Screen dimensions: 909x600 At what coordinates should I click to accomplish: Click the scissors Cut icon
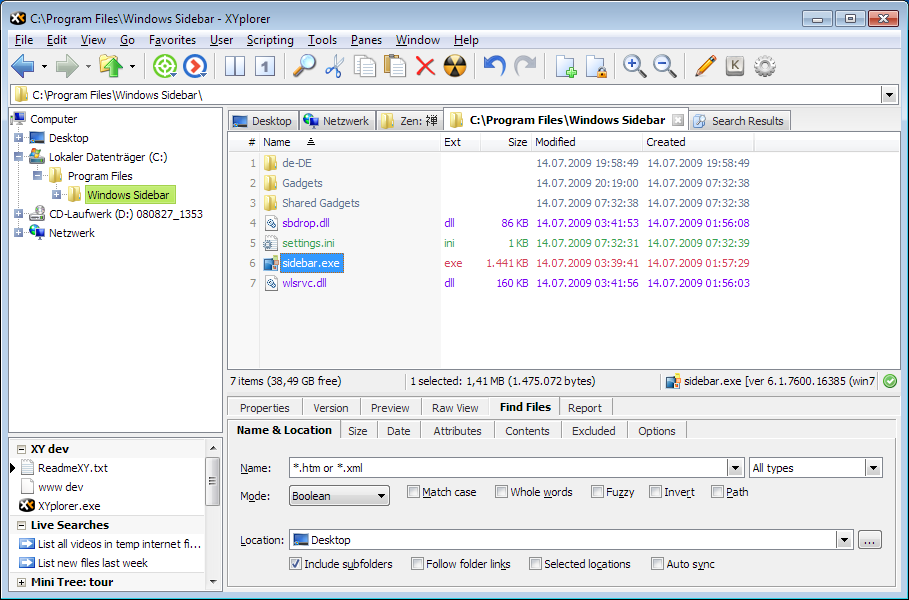click(x=334, y=66)
